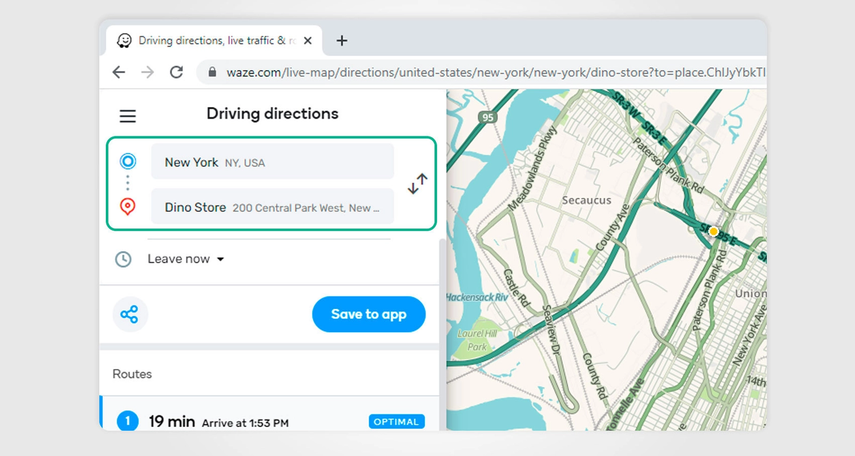This screenshot has width=855, height=456.
Task: Open the Leave now dropdown
Action: coord(185,259)
